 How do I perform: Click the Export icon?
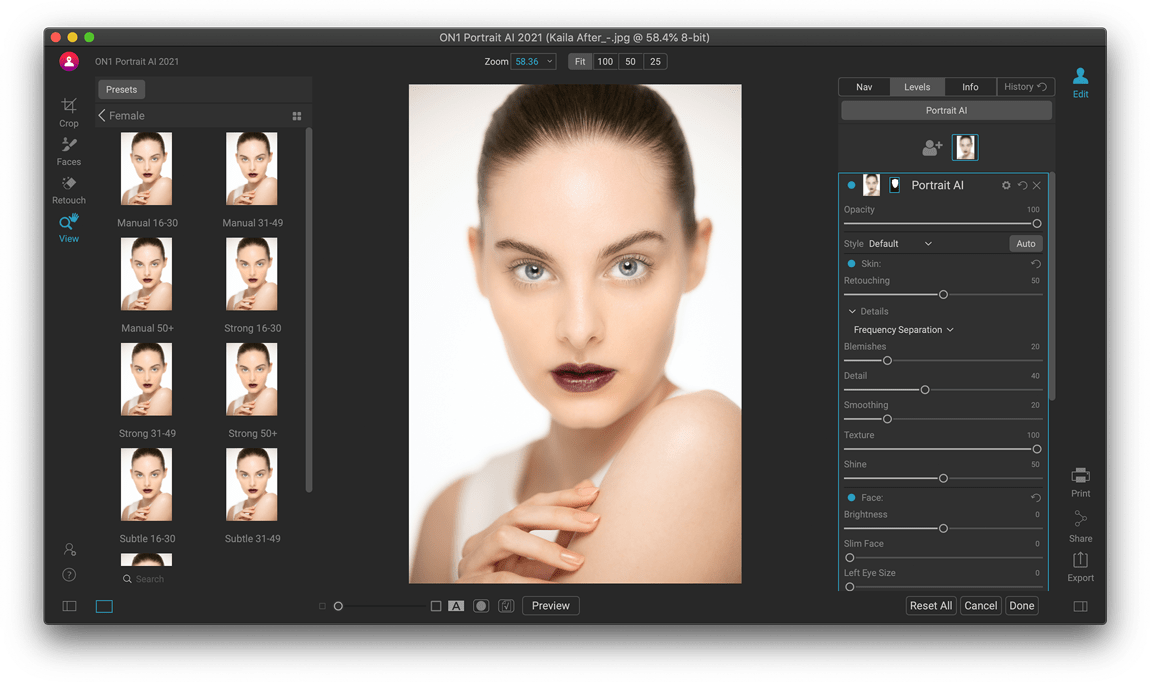[x=1080, y=568]
